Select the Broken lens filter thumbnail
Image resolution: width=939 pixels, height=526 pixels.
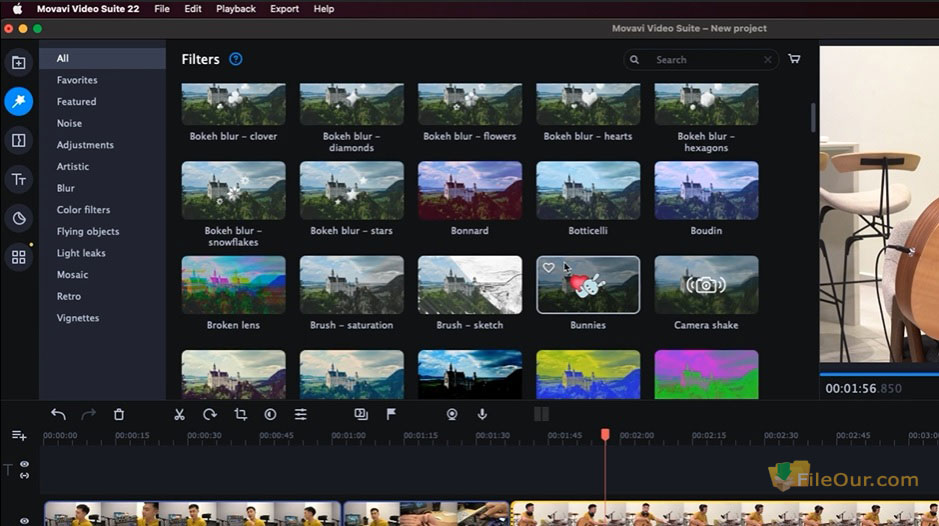(x=233, y=285)
